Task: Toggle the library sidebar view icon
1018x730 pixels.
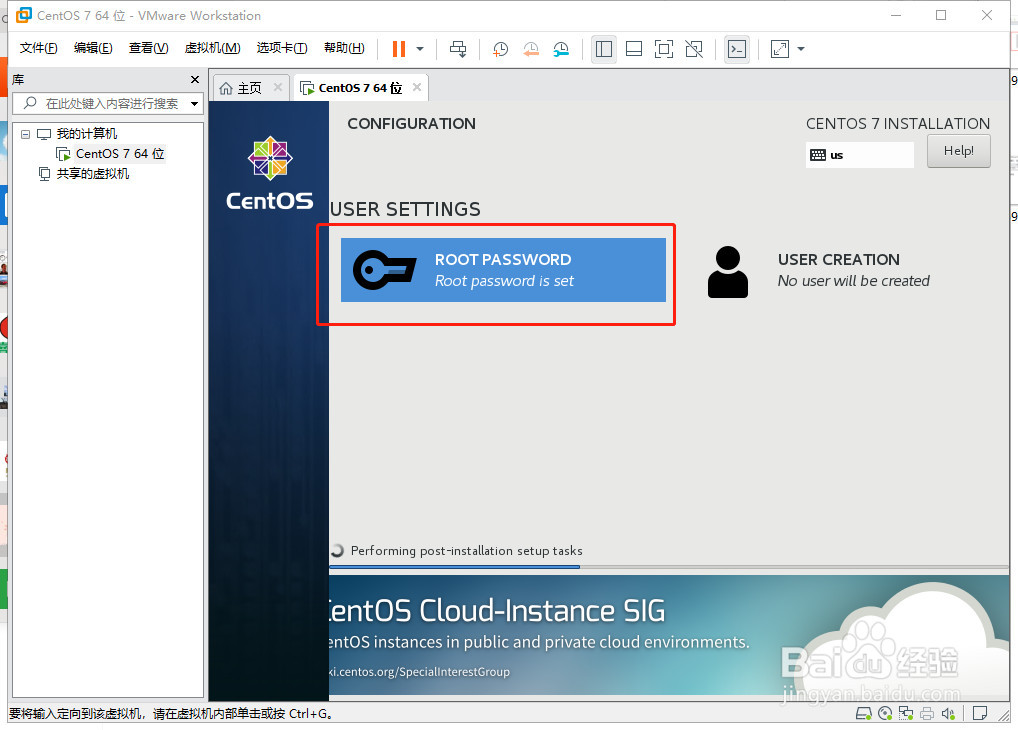Action: pyautogui.click(x=604, y=49)
